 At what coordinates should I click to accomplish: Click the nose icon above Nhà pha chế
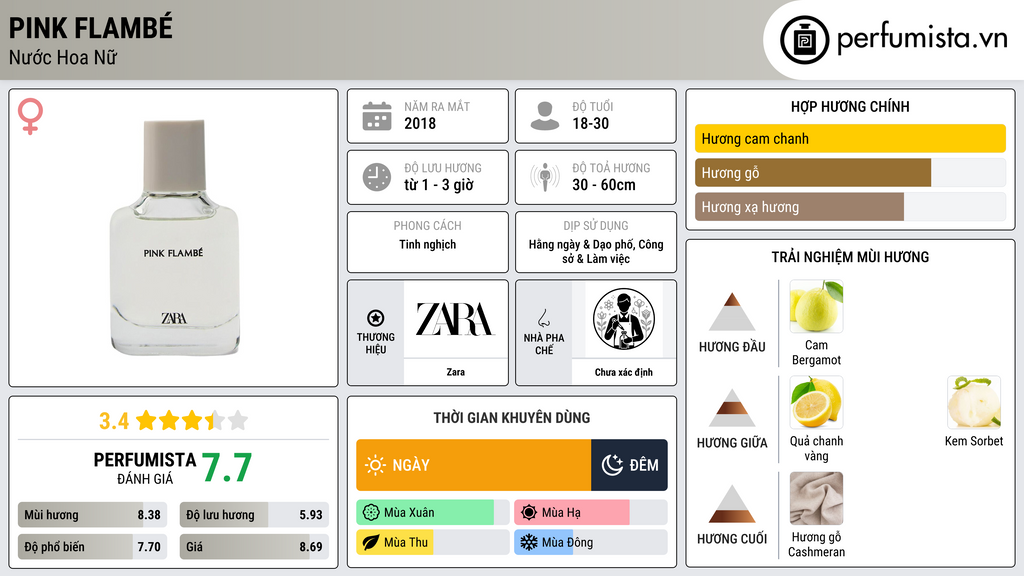click(x=543, y=318)
